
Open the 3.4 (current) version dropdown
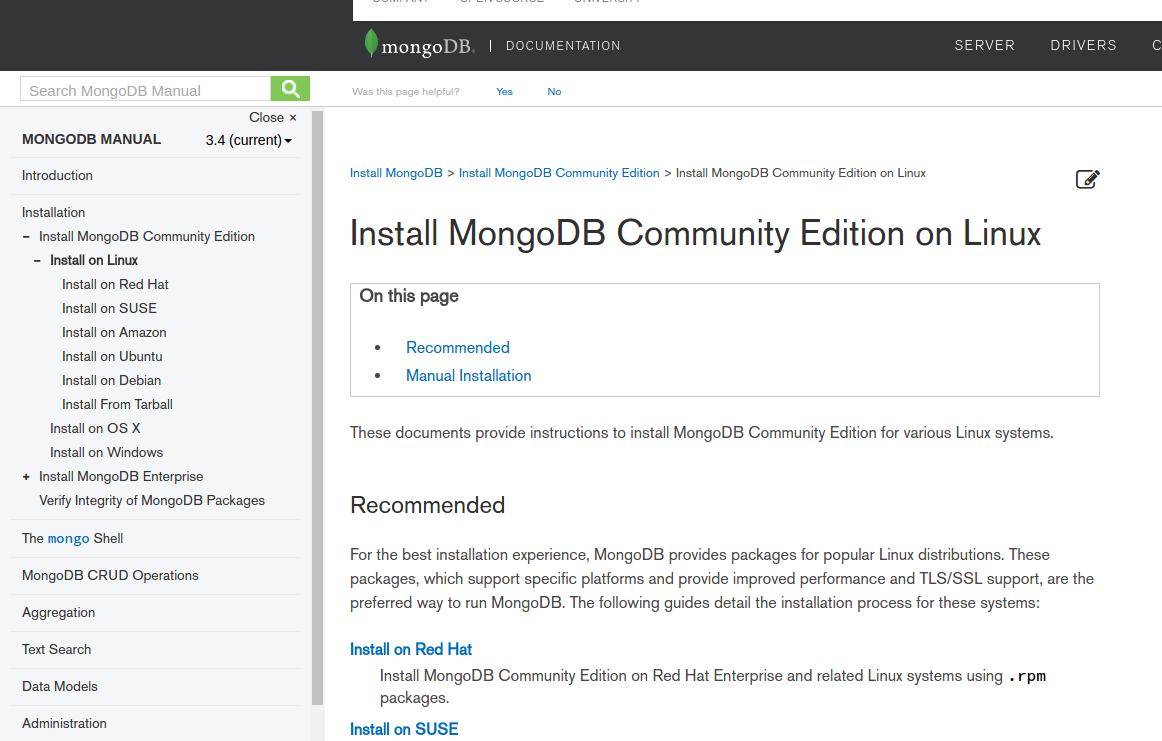(x=248, y=140)
